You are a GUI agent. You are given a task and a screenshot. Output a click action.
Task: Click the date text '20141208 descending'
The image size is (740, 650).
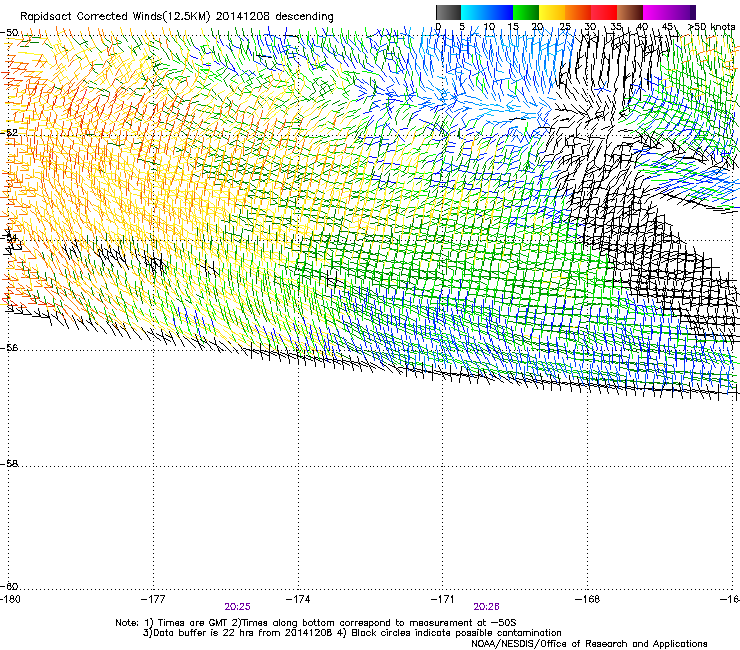tap(274, 17)
